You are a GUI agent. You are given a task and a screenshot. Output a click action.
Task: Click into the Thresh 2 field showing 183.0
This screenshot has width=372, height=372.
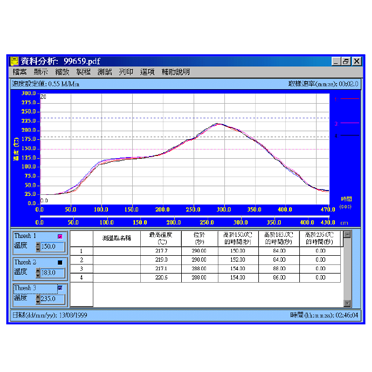[52, 273]
